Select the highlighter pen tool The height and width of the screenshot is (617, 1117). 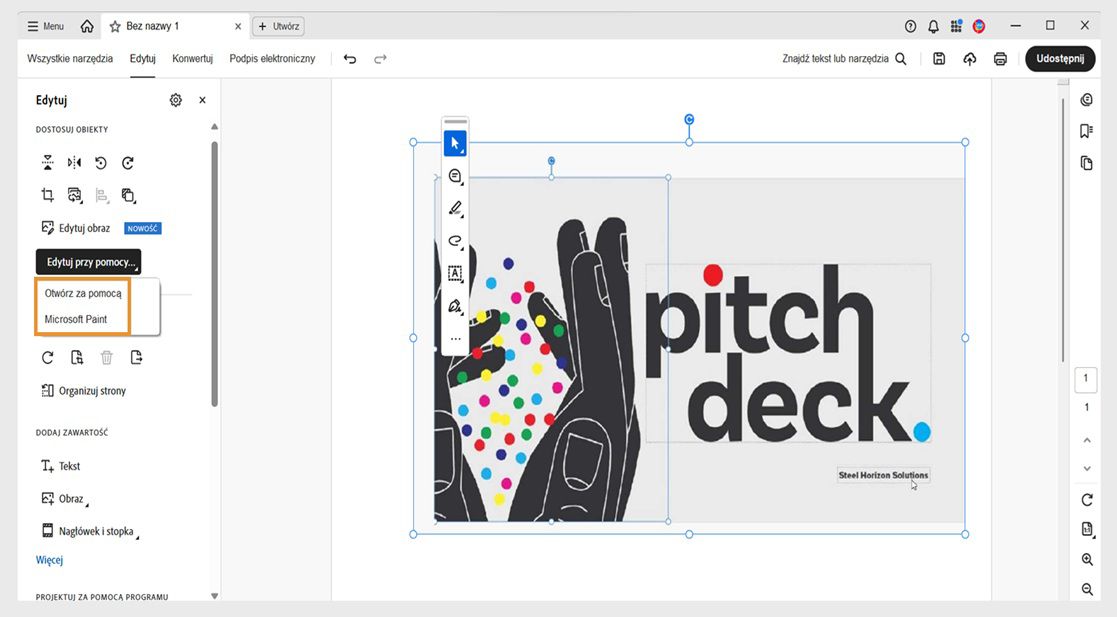click(455, 208)
